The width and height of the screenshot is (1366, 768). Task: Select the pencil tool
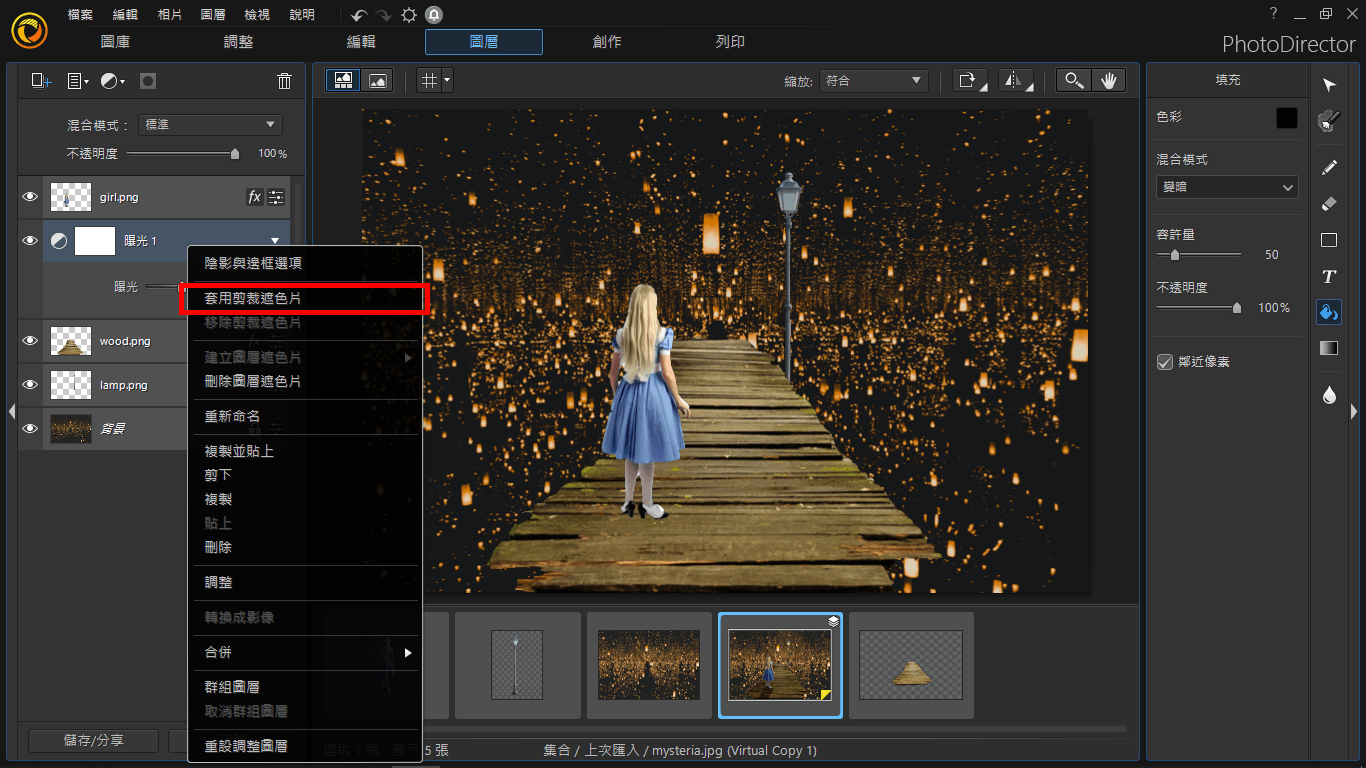coord(1329,167)
